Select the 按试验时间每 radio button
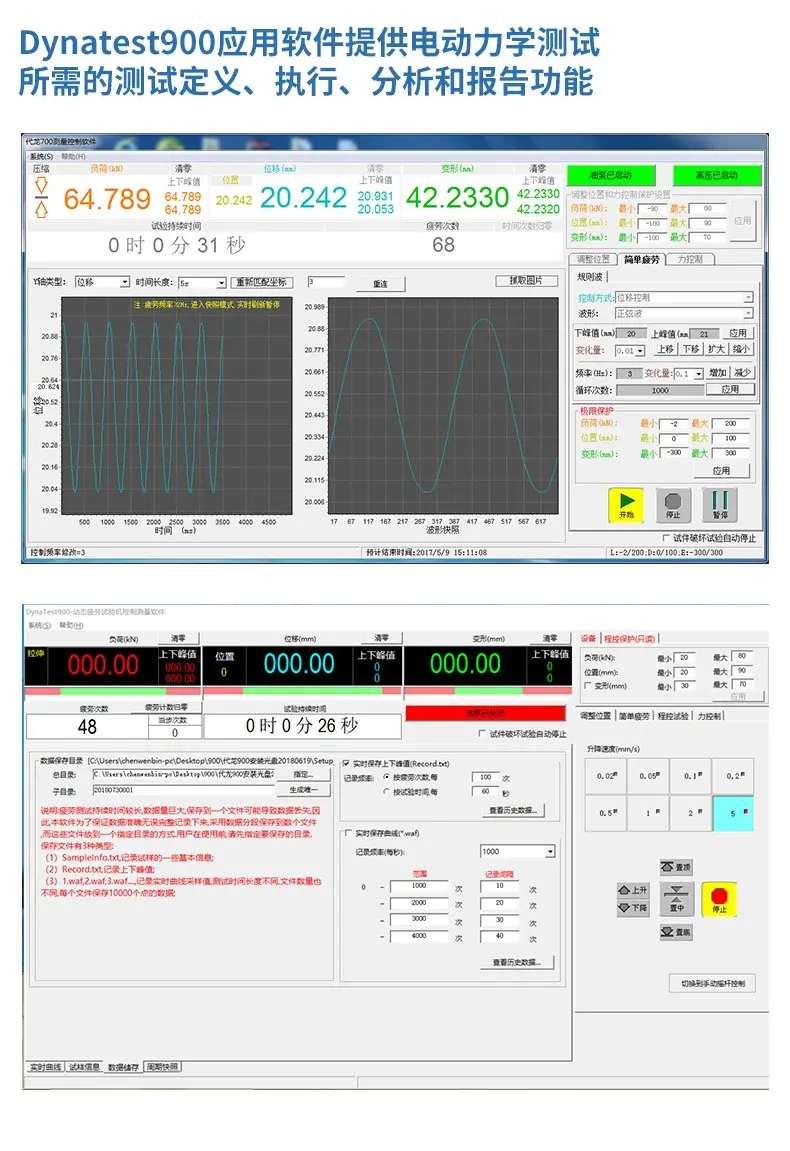The height and width of the screenshot is (1151, 790). 387,791
